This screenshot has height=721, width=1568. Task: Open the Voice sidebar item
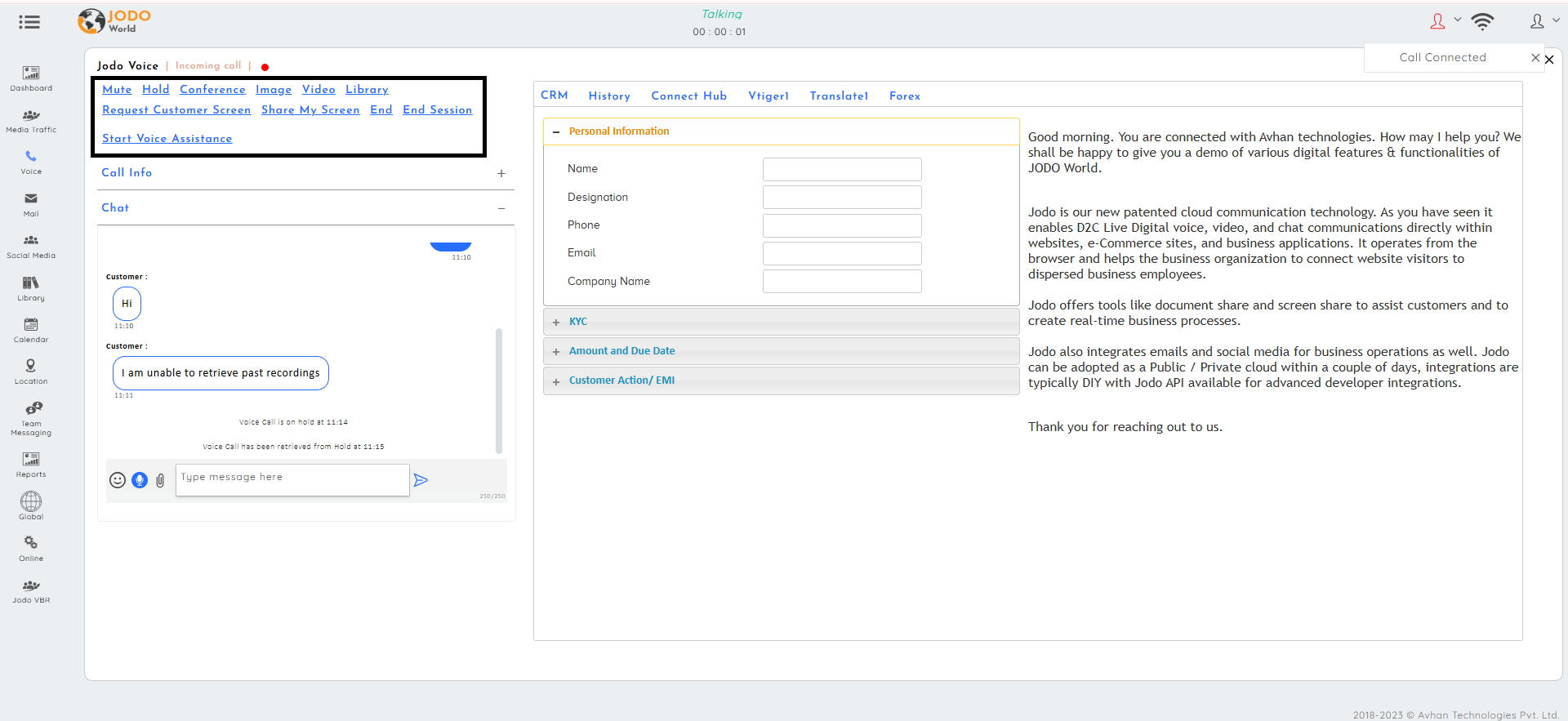tap(31, 162)
